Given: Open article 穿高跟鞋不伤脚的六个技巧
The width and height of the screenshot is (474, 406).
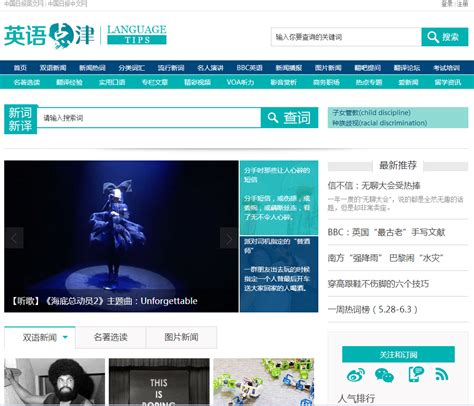Looking at the screenshot, I should (378, 284).
